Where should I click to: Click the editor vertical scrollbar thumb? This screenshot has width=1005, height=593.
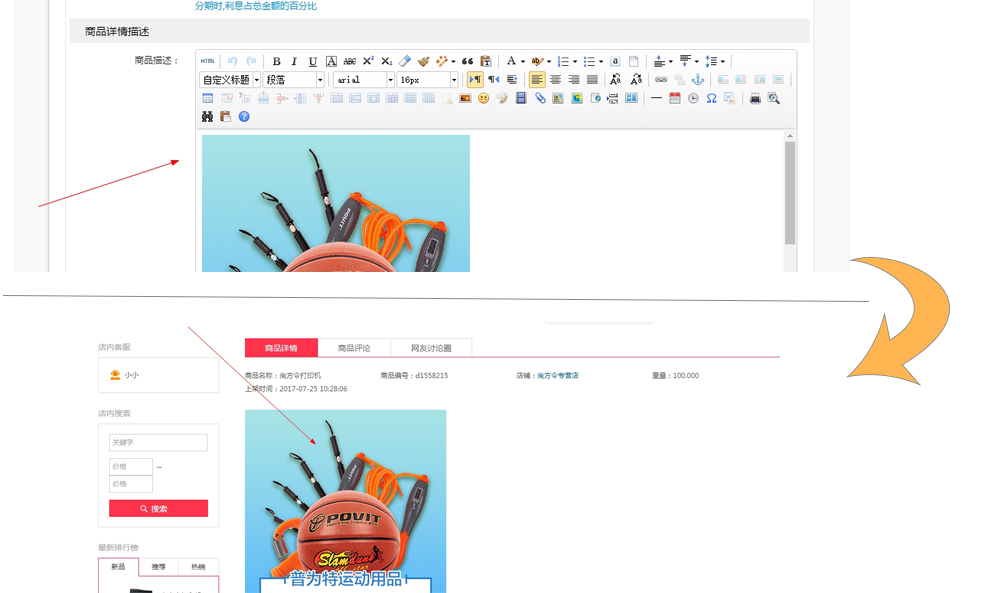tap(790, 192)
